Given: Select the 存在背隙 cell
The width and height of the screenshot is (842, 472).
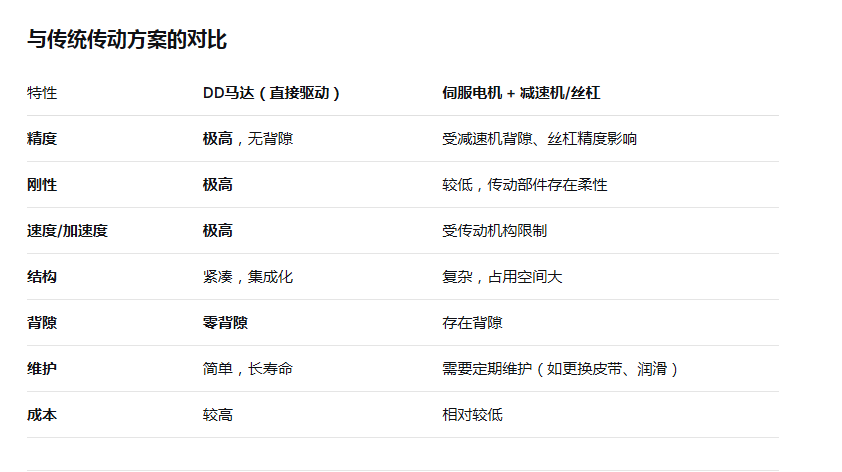Looking at the screenshot, I should coord(472,323).
